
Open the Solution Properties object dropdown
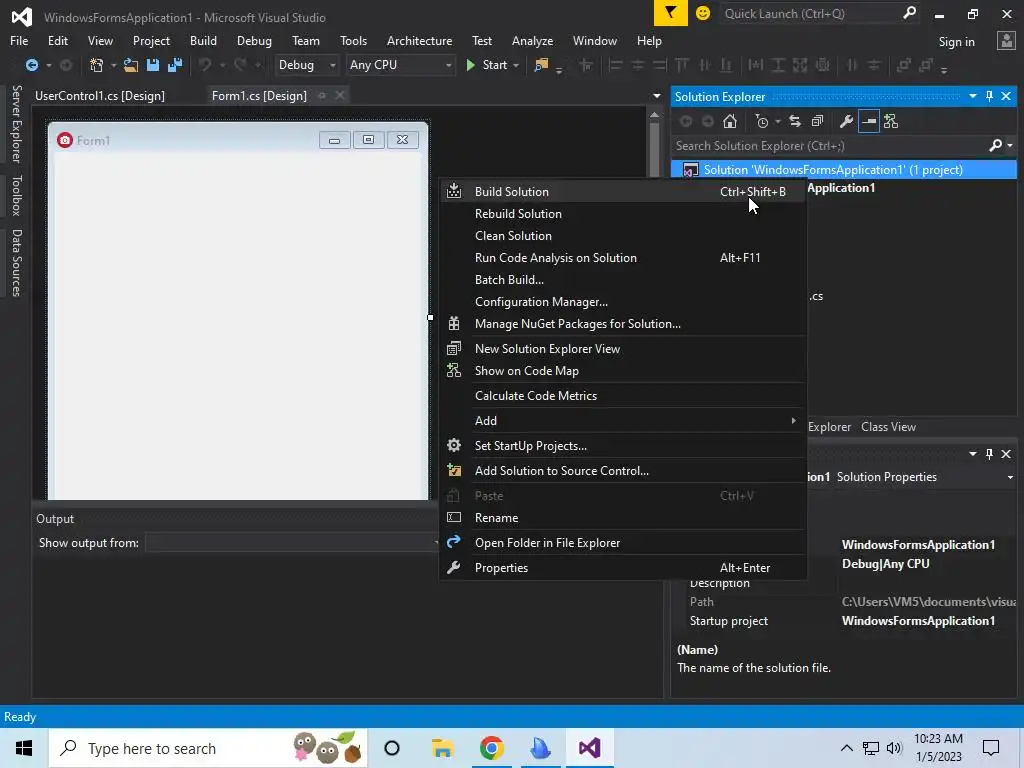1010,477
